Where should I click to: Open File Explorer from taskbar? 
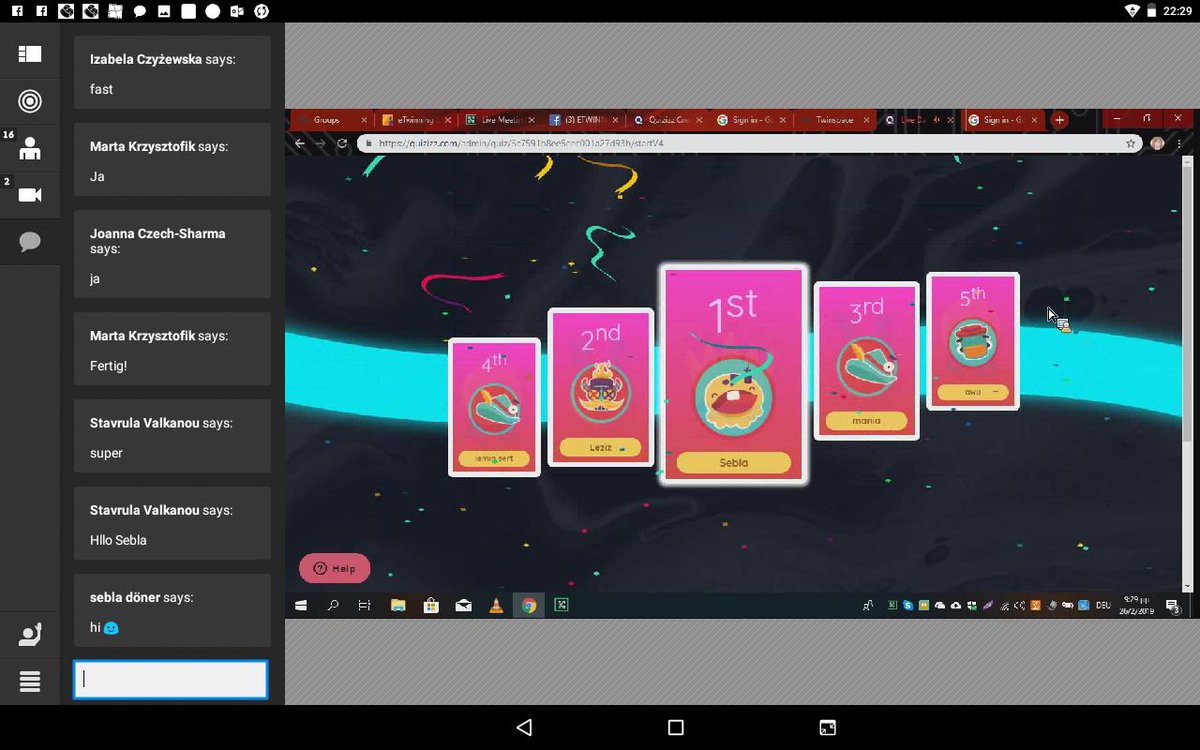click(x=398, y=605)
